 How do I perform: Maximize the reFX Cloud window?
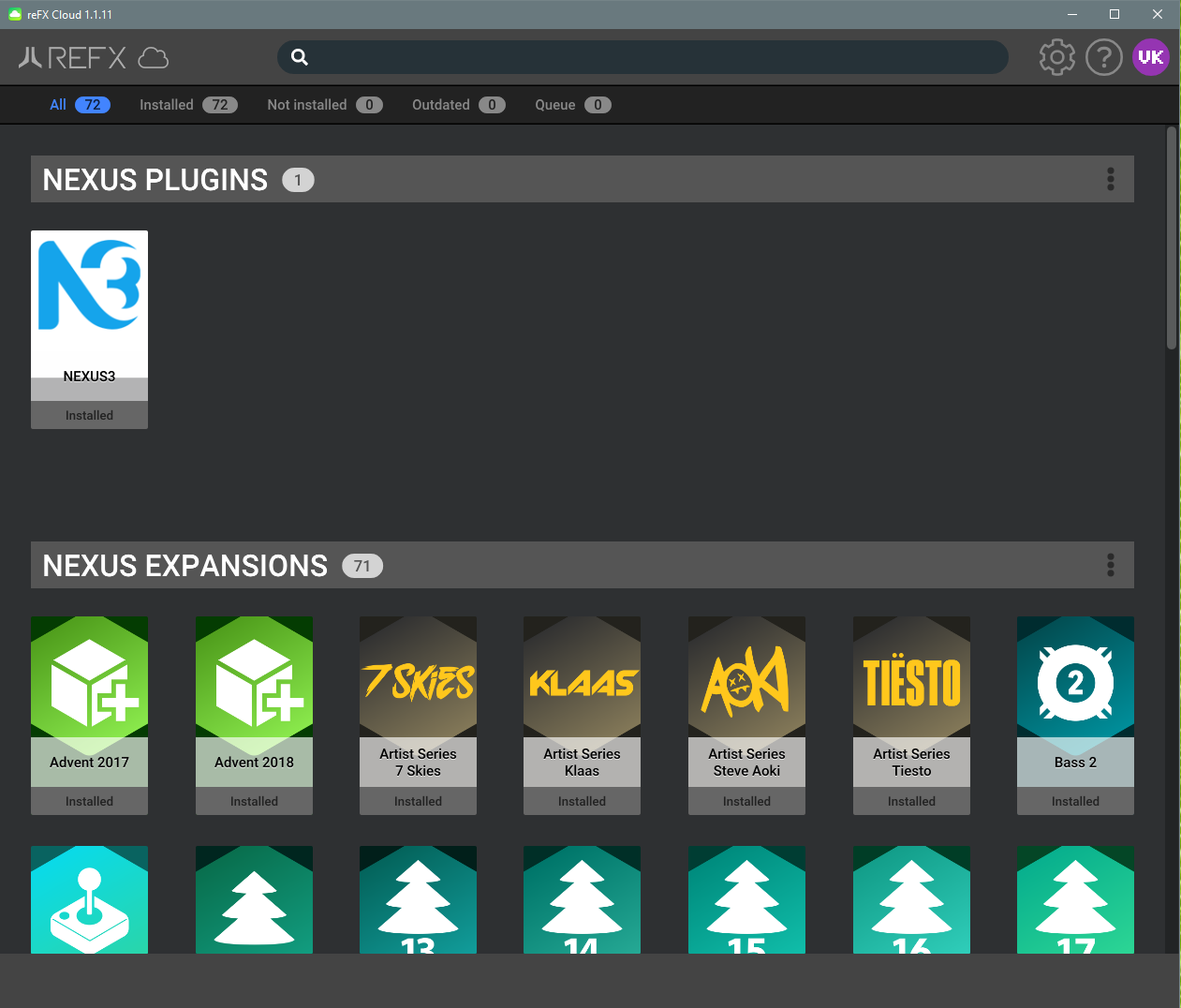[1115, 14]
